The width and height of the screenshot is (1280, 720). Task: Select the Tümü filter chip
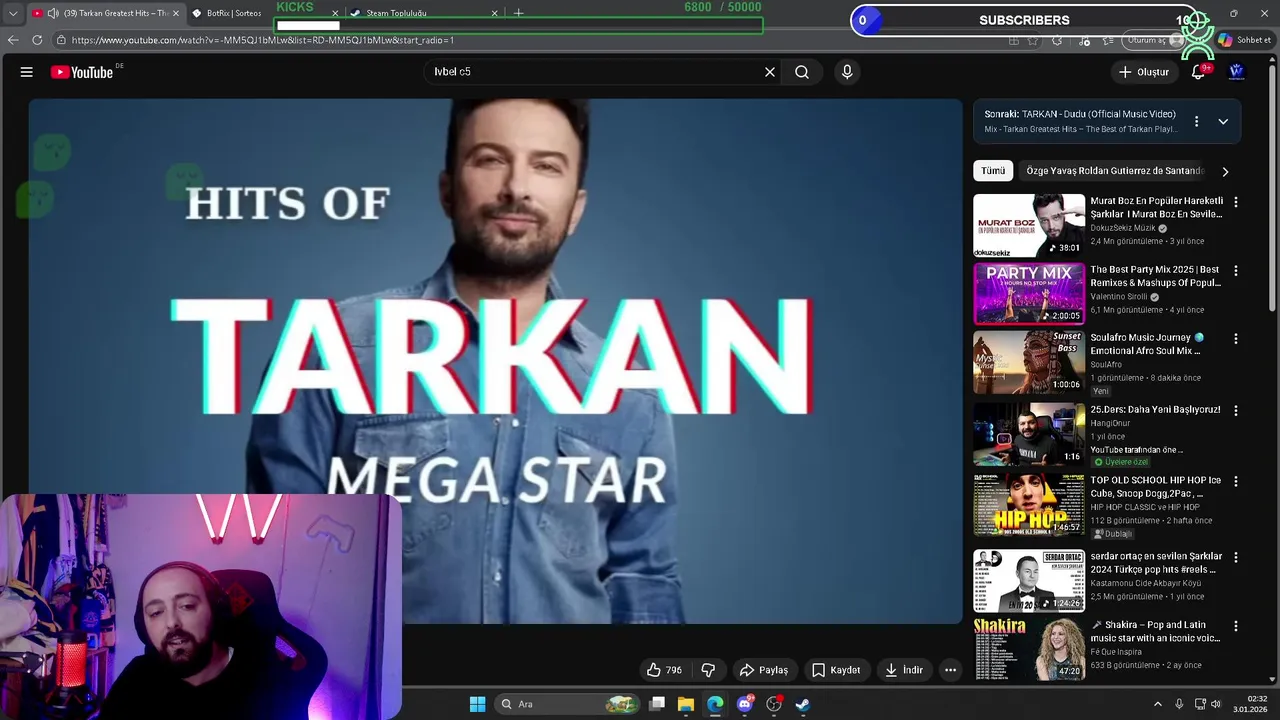(x=993, y=171)
